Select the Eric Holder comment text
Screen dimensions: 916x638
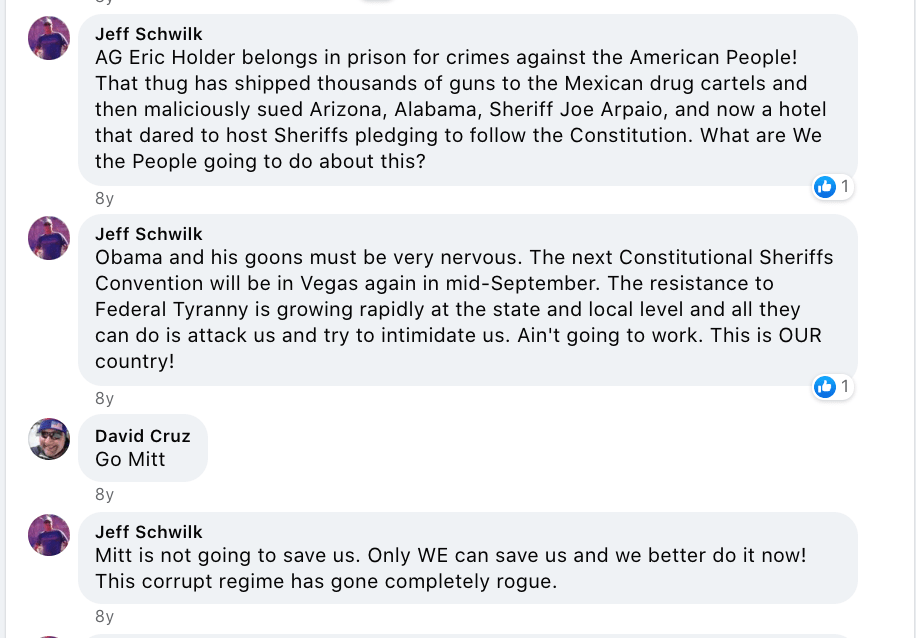[460, 109]
